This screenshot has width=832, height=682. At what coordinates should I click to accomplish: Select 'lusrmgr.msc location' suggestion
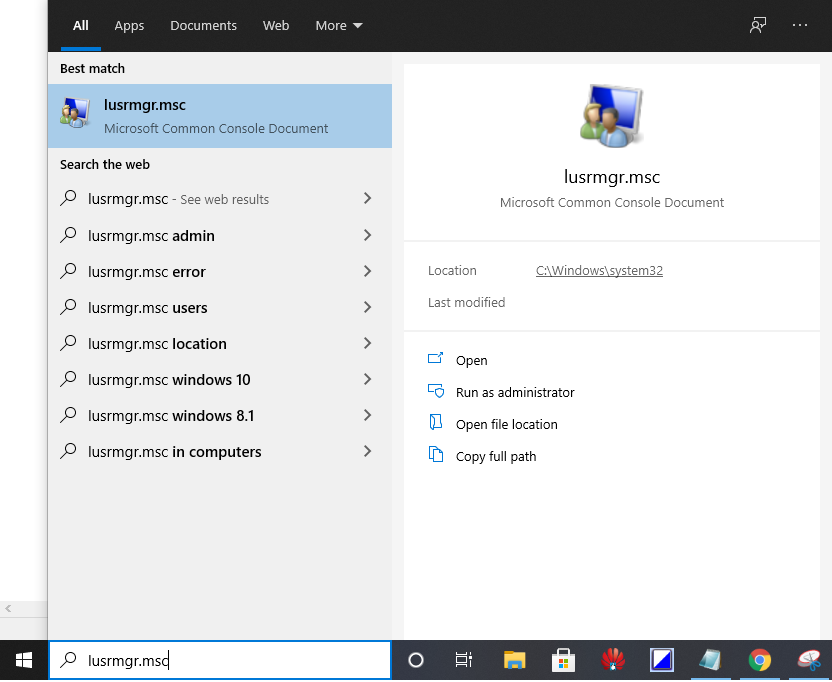[x=220, y=343]
